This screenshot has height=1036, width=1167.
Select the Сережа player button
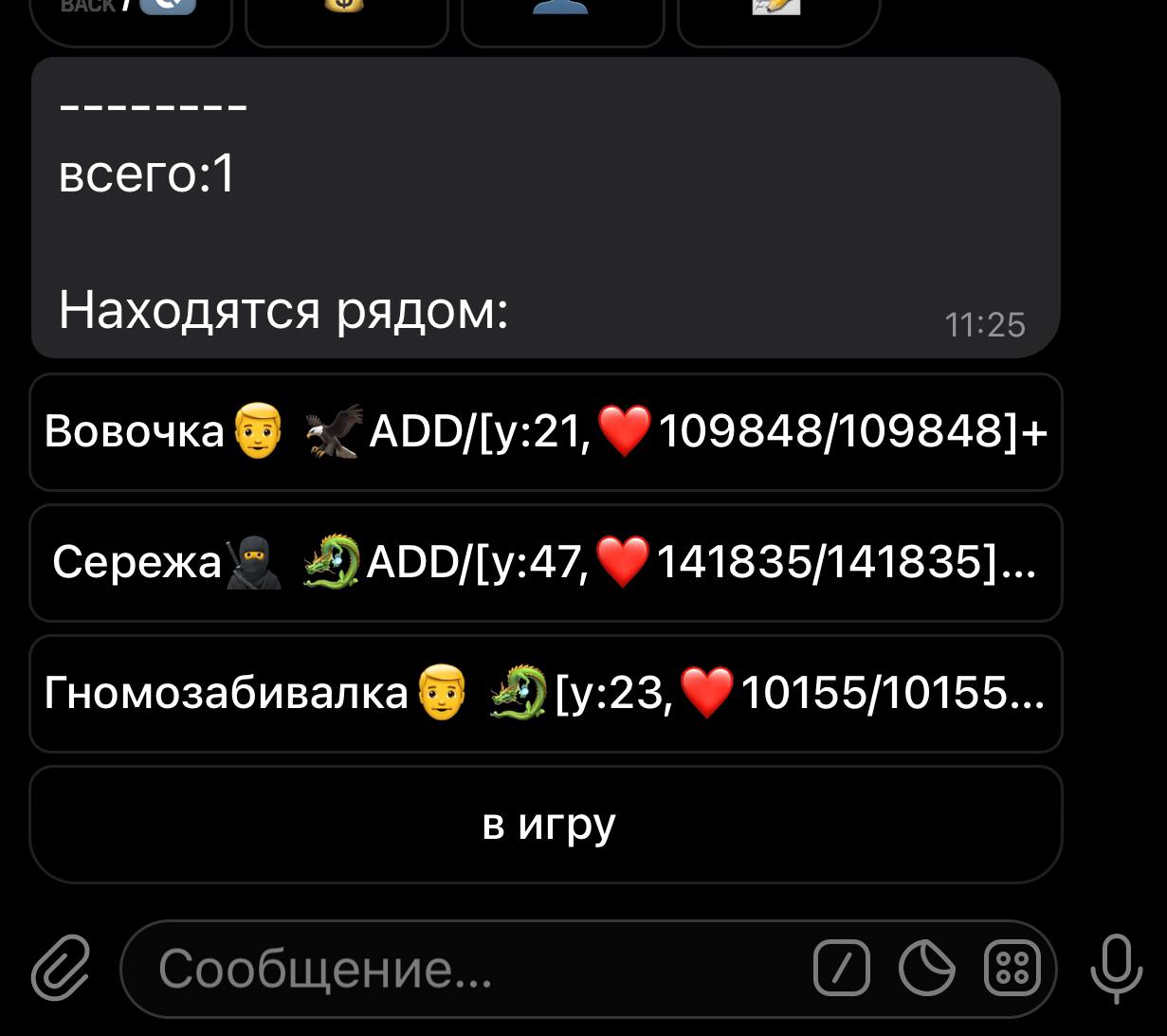[x=546, y=563]
